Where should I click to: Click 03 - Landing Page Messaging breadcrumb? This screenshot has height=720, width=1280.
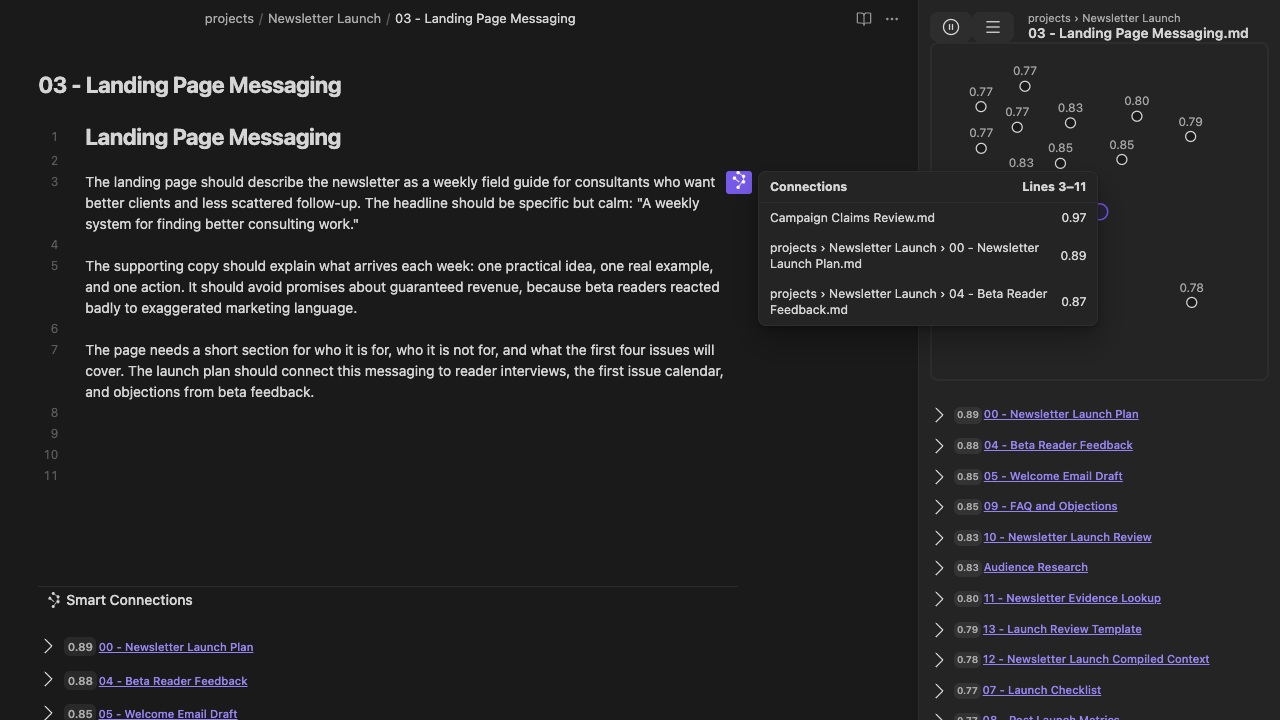485,19
